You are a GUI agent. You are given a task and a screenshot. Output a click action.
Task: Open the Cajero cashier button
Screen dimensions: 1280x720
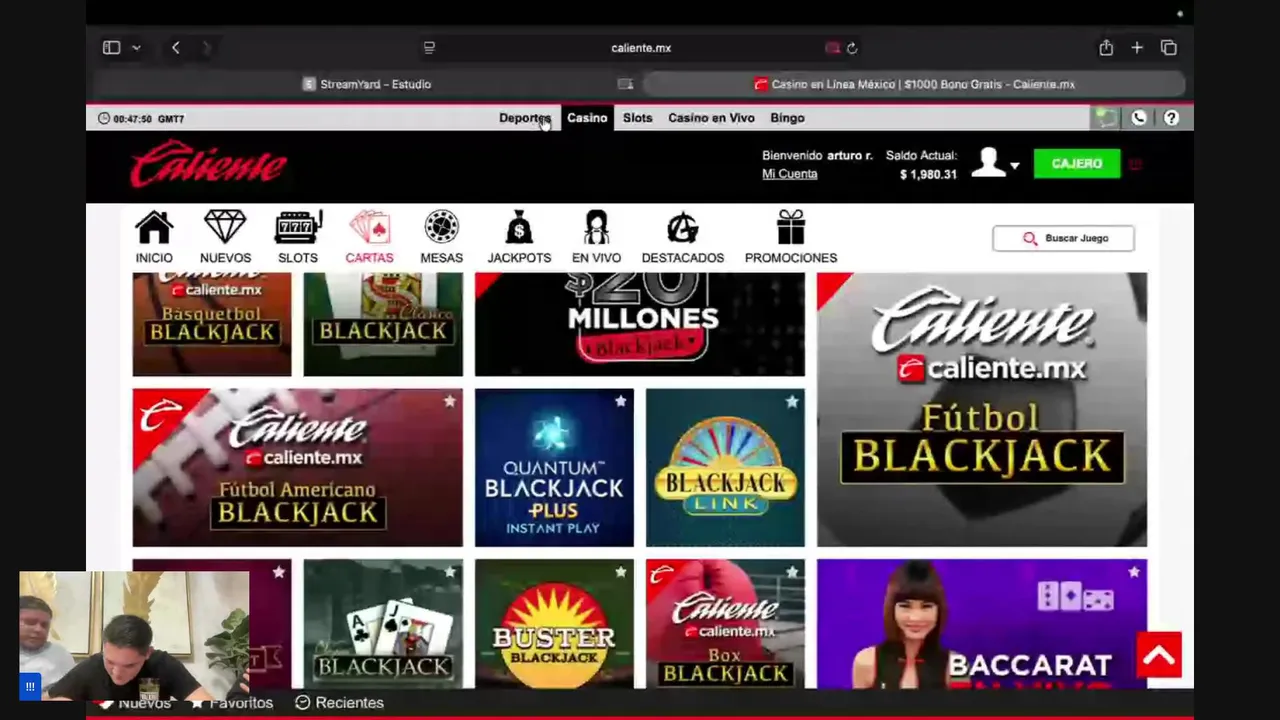click(1077, 163)
